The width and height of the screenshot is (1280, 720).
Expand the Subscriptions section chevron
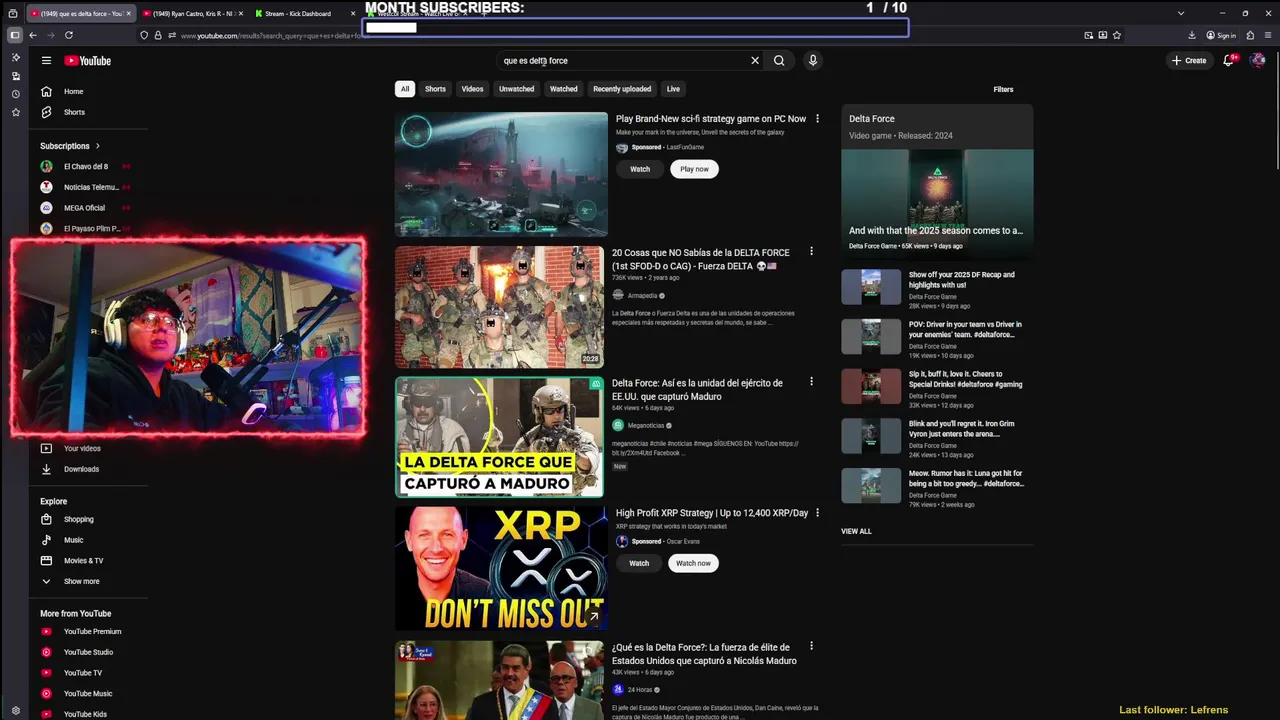pyautogui.click(x=97, y=146)
